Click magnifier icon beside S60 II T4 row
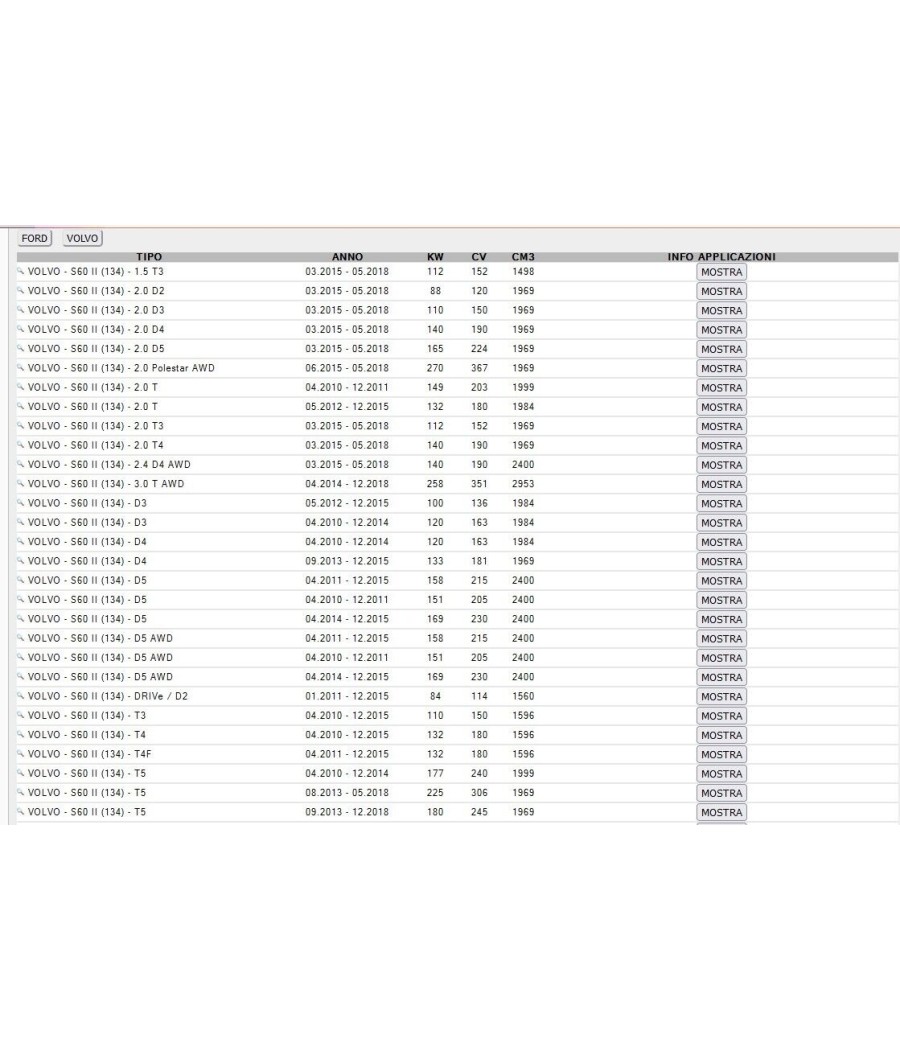Screen dimensions: 900x1050 21,734
